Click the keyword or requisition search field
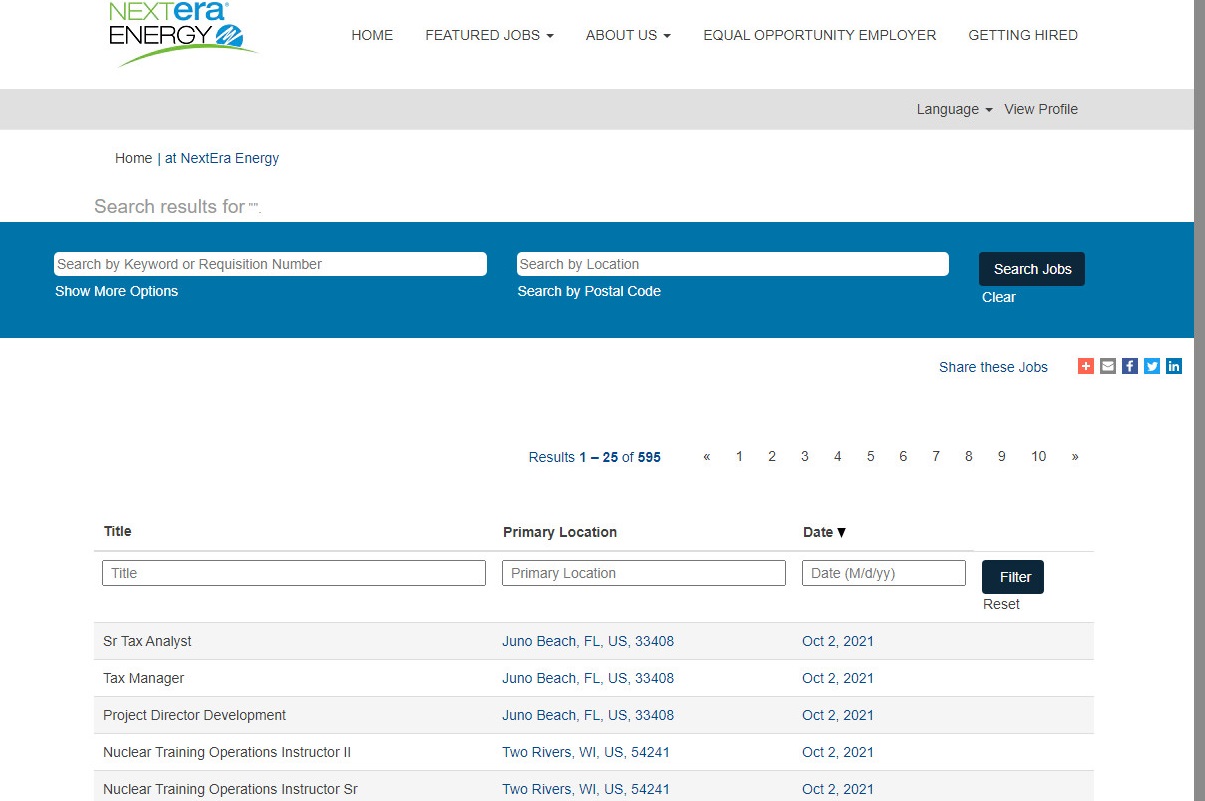This screenshot has width=1205, height=801. pyautogui.click(x=270, y=264)
